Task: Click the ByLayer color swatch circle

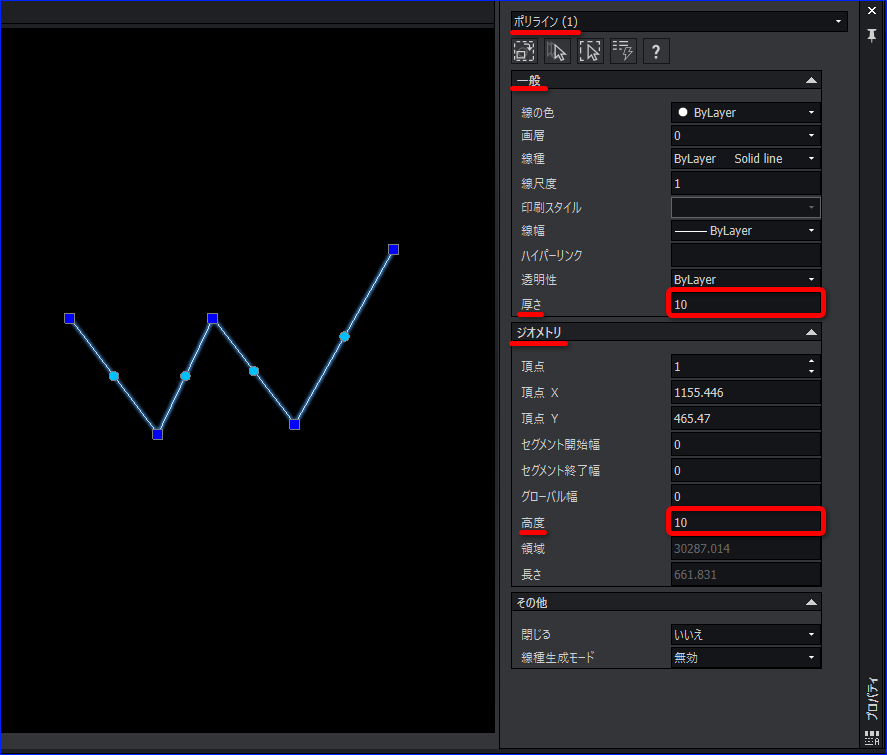Action: (x=685, y=112)
